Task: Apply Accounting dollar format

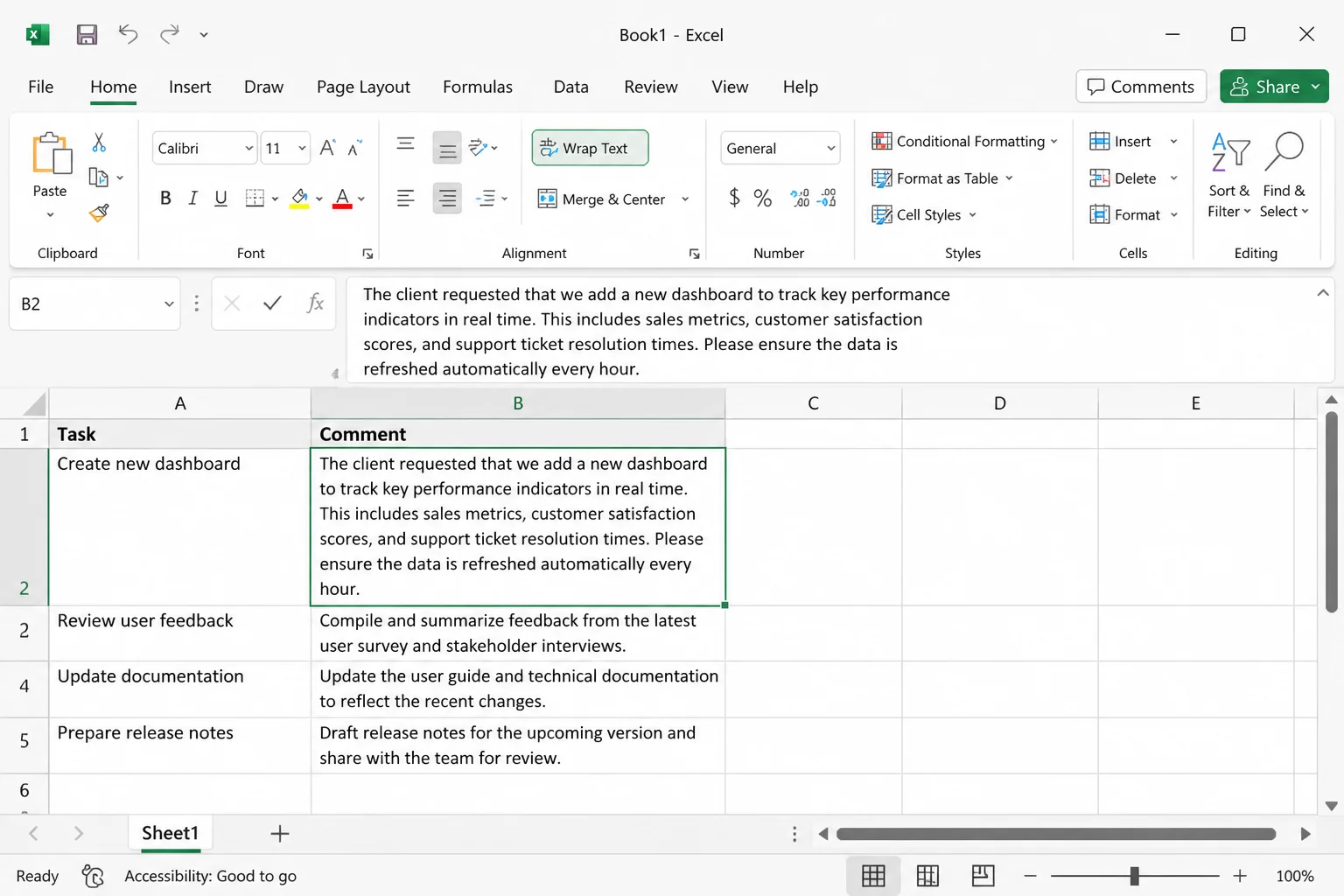Action: pos(734,198)
